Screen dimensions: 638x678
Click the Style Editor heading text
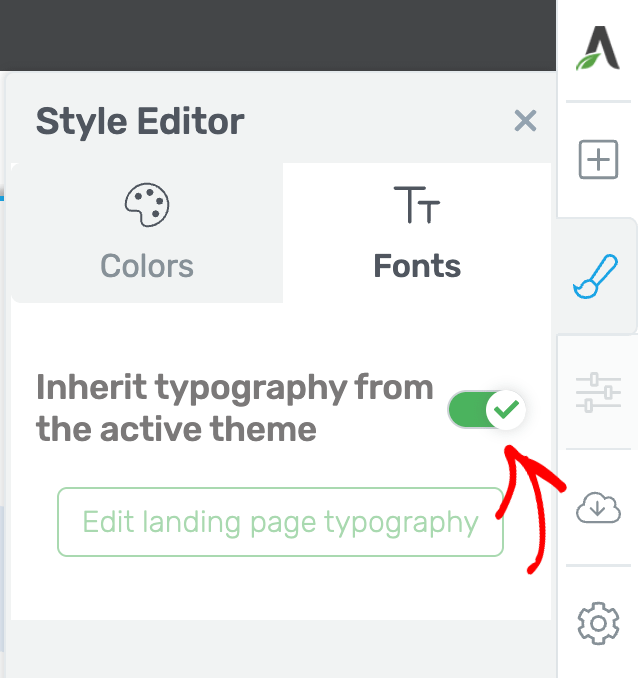(140, 122)
